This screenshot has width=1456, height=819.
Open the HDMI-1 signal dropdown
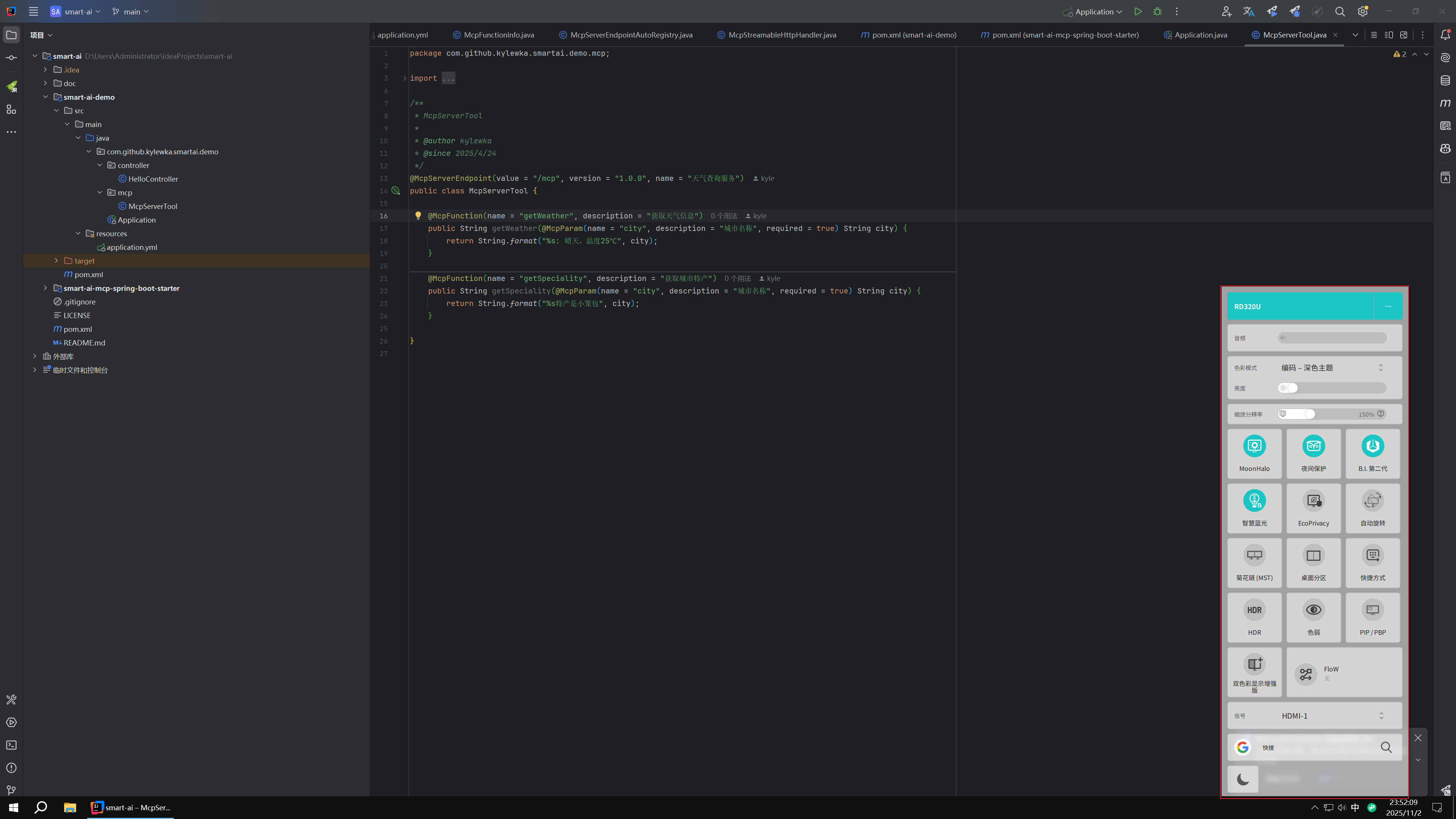coord(1331,715)
